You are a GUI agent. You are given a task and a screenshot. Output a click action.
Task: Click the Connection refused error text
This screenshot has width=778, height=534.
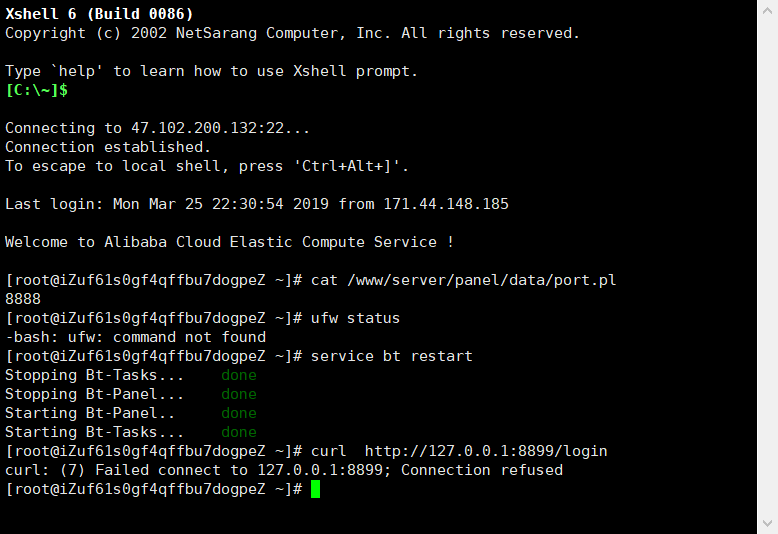[x=482, y=470]
